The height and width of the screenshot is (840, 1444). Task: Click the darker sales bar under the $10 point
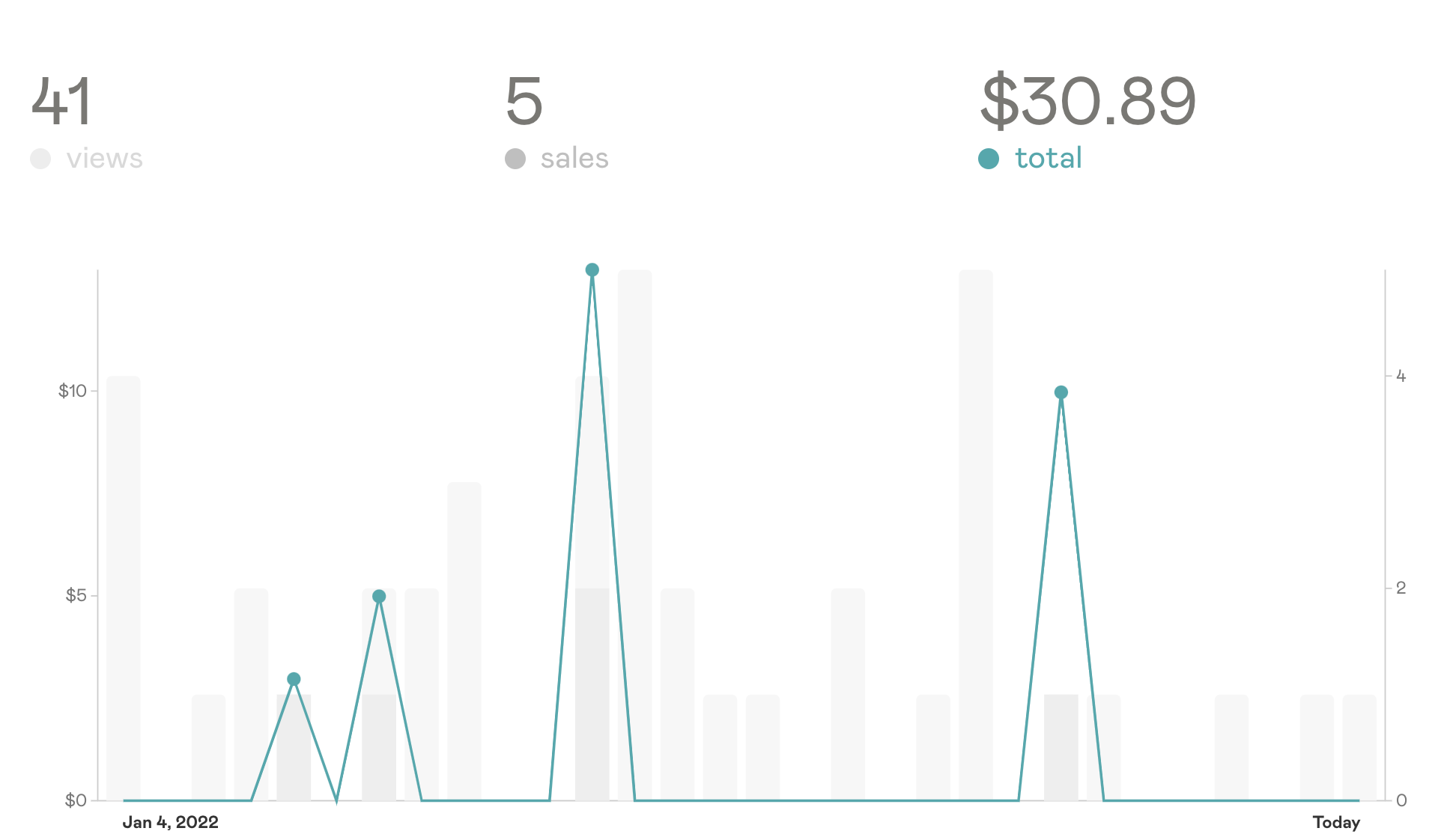click(1061, 747)
